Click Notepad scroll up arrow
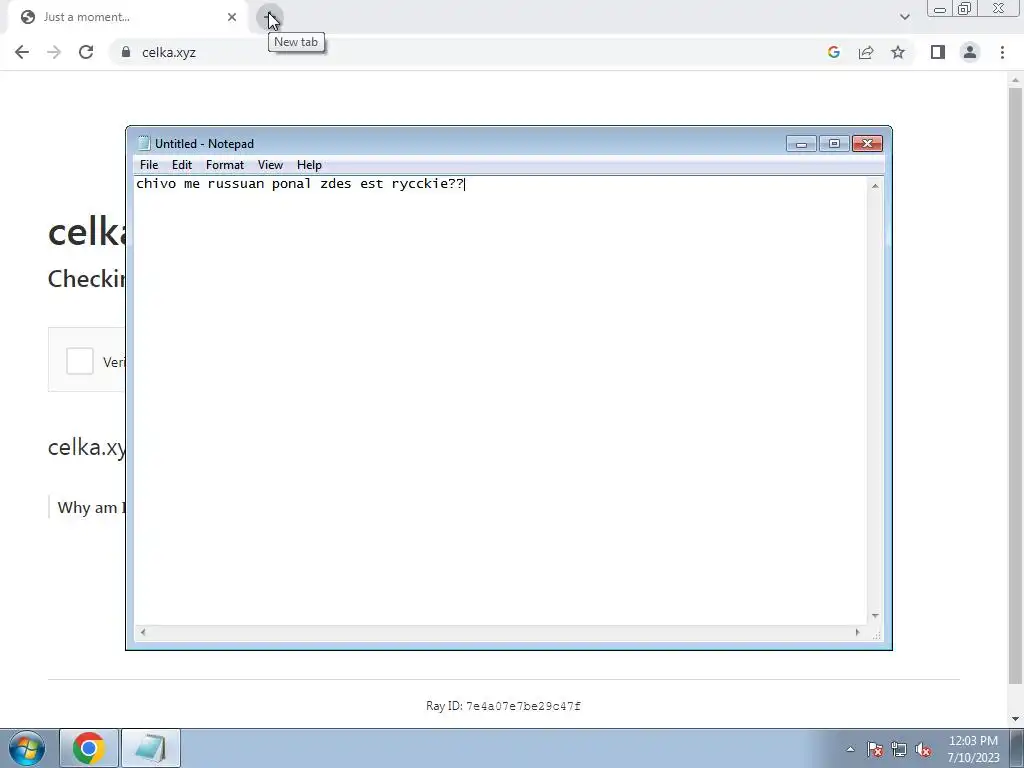Image resolution: width=1024 pixels, height=768 pixels. click(875, 186)
